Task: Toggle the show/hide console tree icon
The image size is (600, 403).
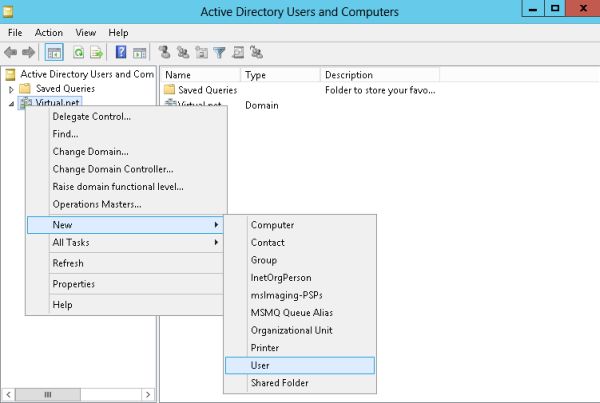Action: (x=54, y=52)
